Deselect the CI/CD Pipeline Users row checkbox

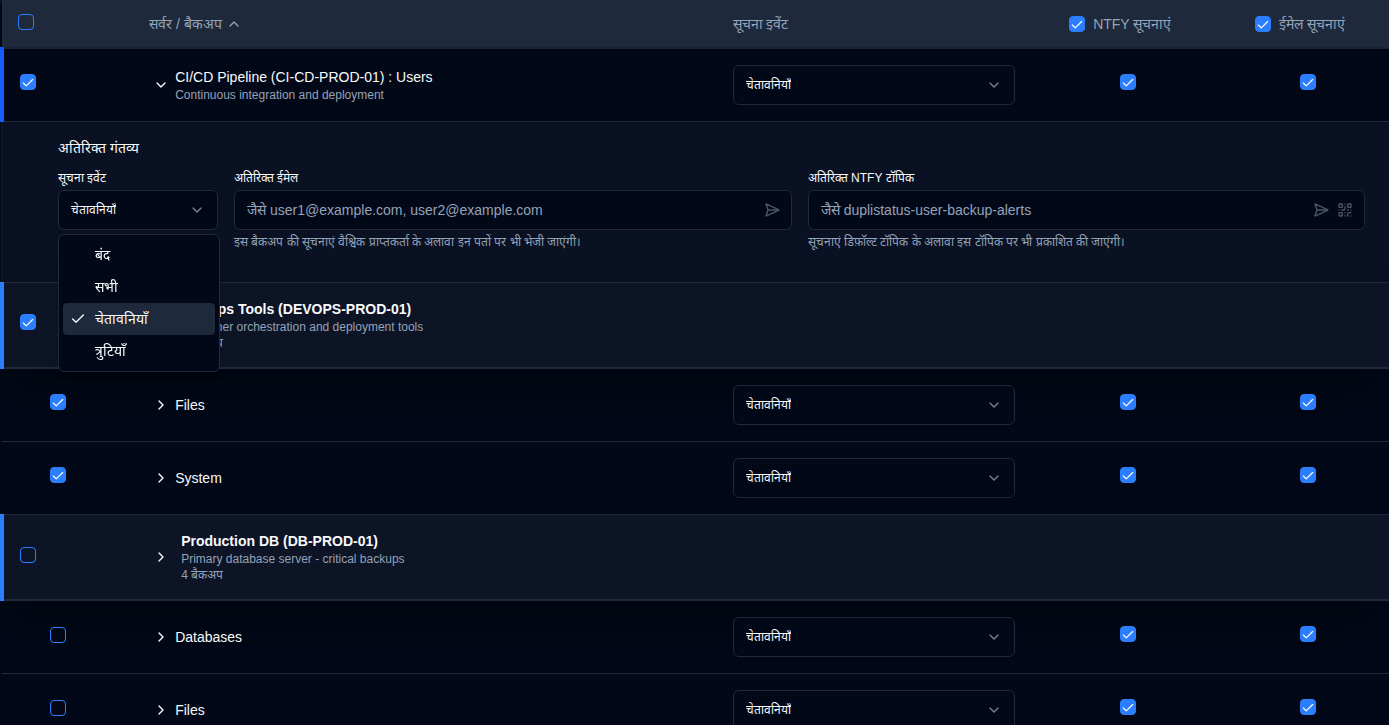coord(28,82)
